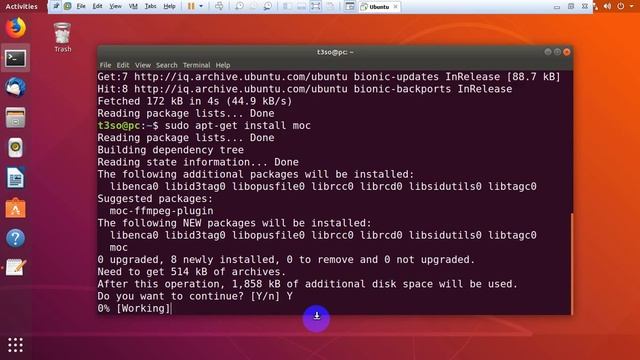Viewport: 640px width, 360px height.
Task: Show Applications grid button
Action: click(x=16, y=345)
